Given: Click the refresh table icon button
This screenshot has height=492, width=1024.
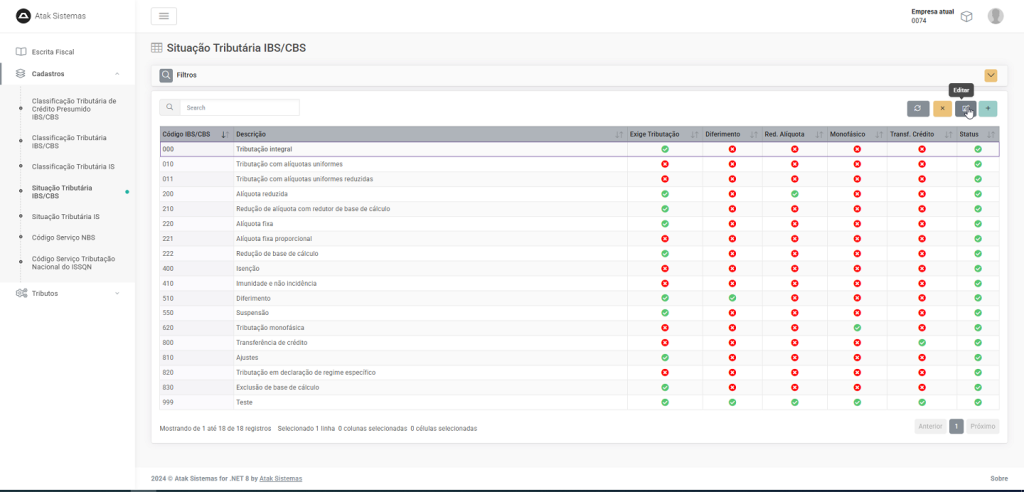Looking at the screenshot, I should click(918, 108).
